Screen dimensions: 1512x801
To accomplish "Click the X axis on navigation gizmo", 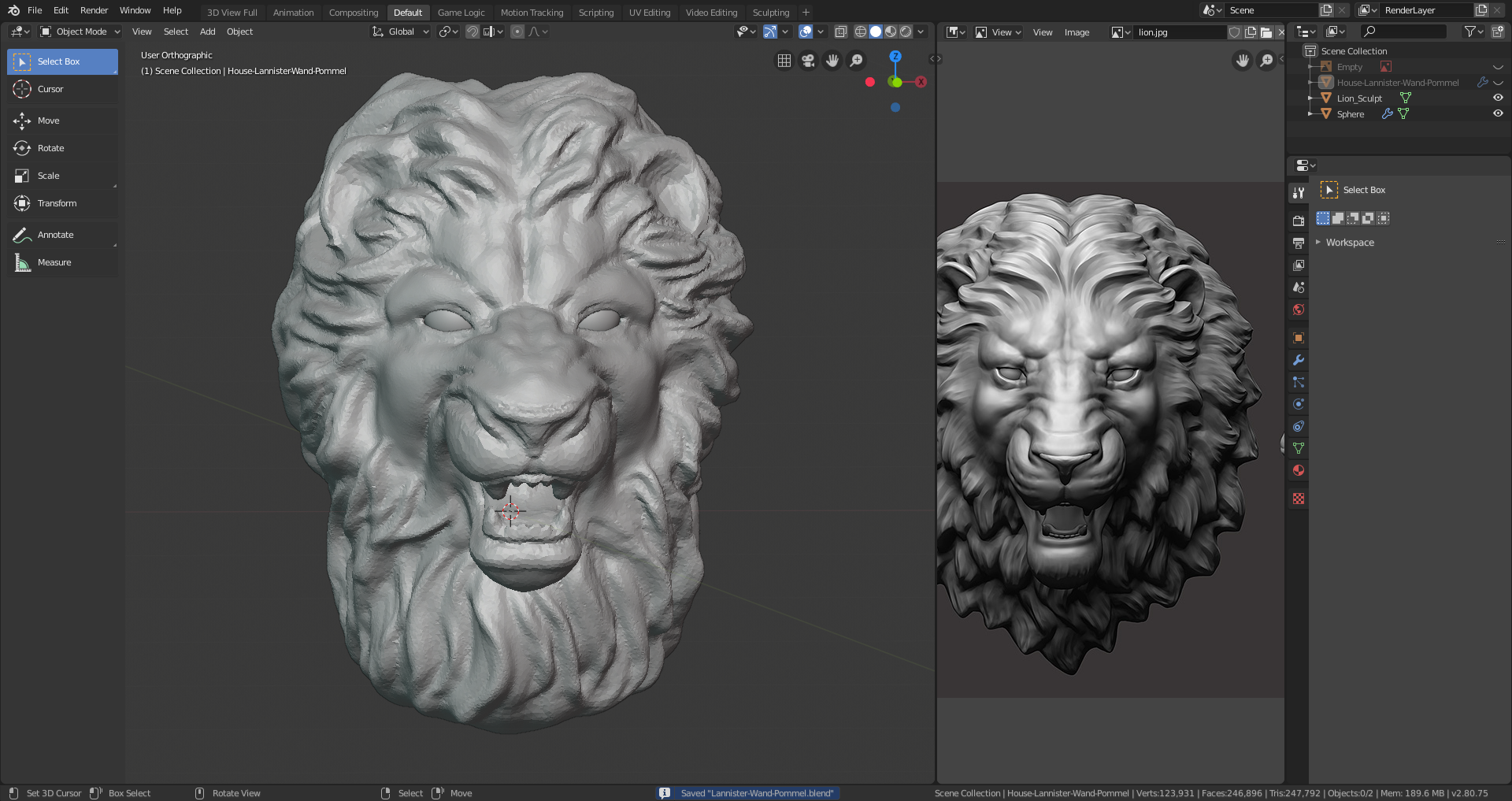I will click(x=921, y=82).
